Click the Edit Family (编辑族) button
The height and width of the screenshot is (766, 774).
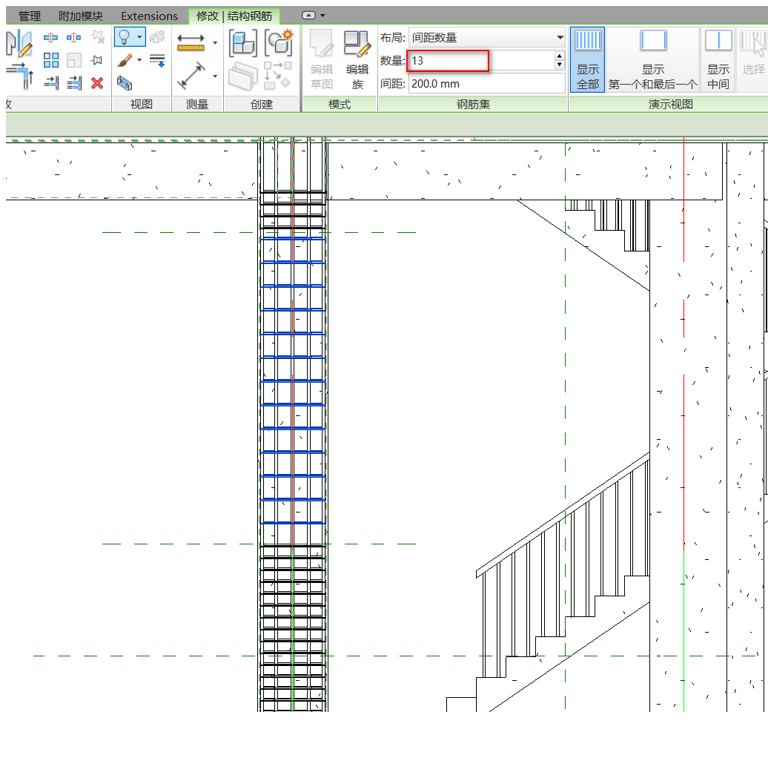click(356, 58)
